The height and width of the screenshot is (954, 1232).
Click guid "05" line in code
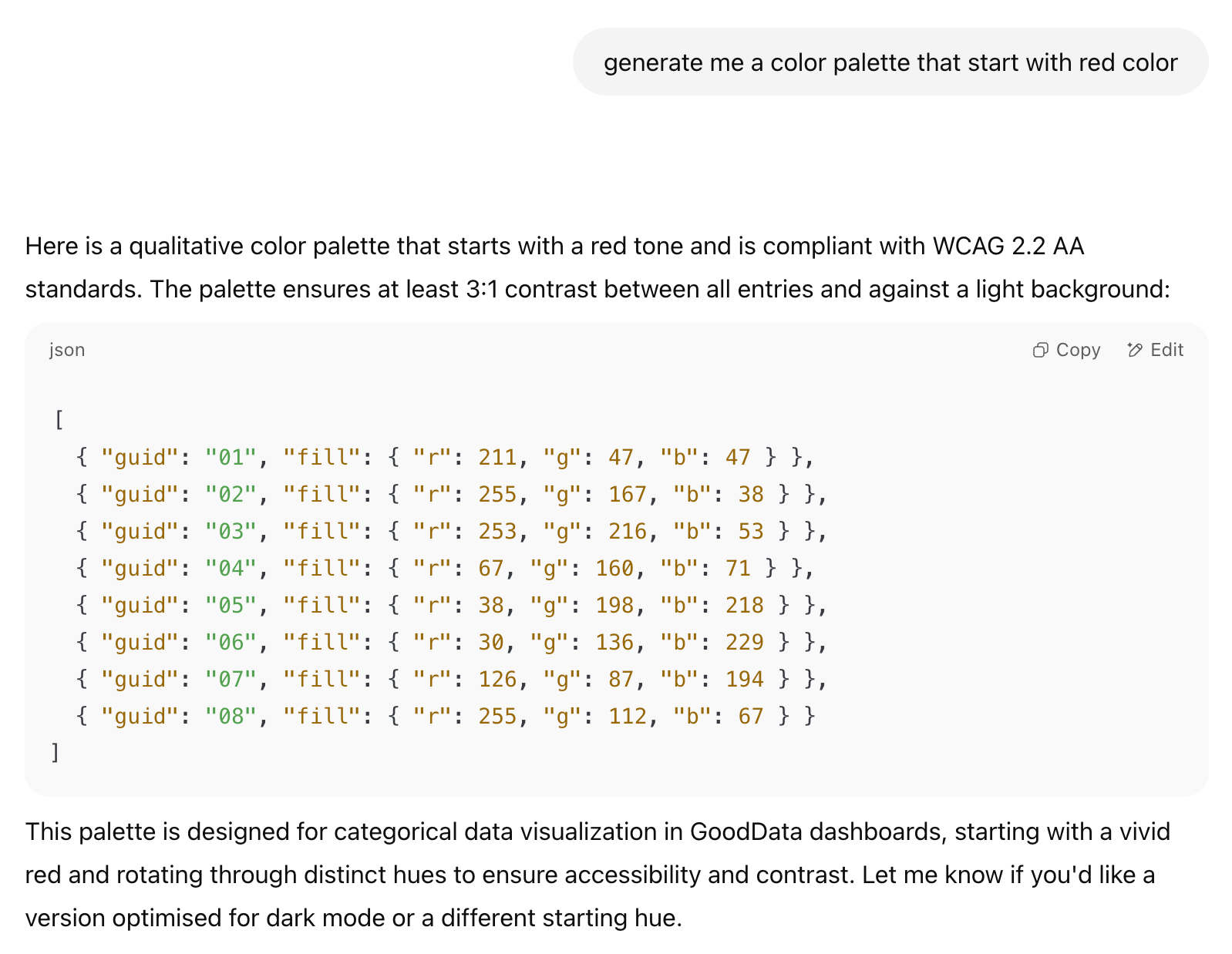point(228,605)
